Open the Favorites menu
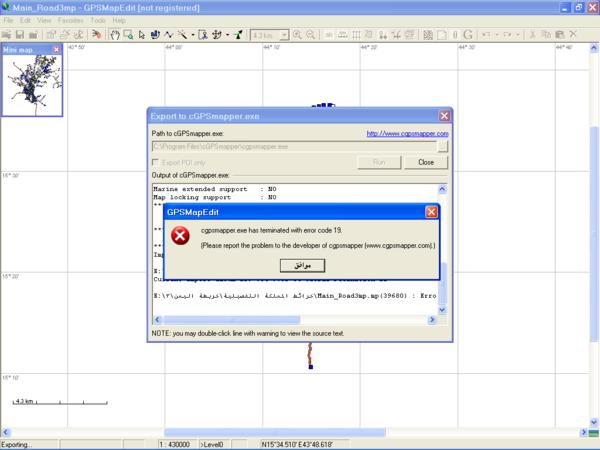 click(x=70, y=20)
